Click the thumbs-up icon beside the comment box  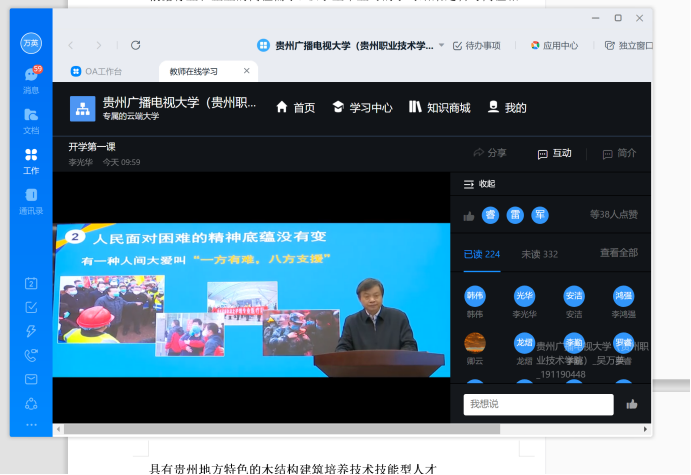click(x=631, y=404)
